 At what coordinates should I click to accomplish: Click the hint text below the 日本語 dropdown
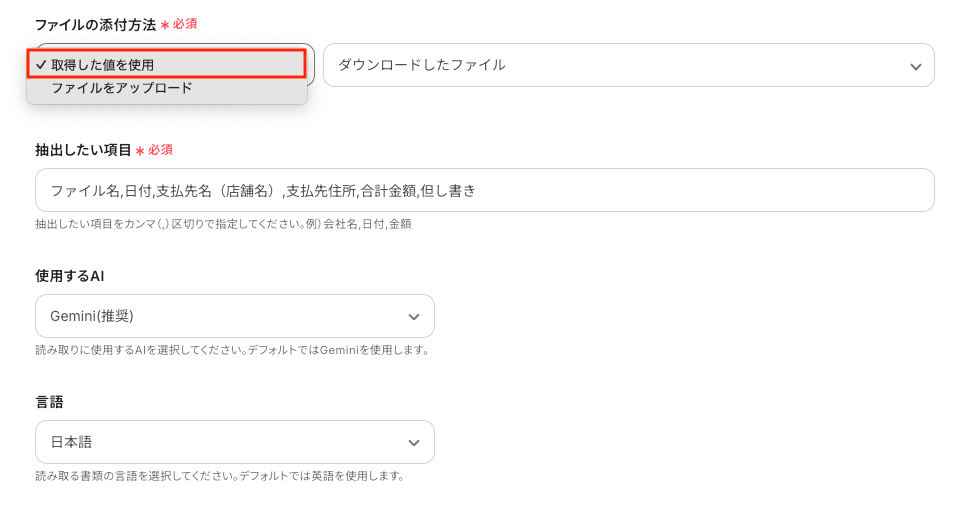pyautogui.click(x=219, y=476)
